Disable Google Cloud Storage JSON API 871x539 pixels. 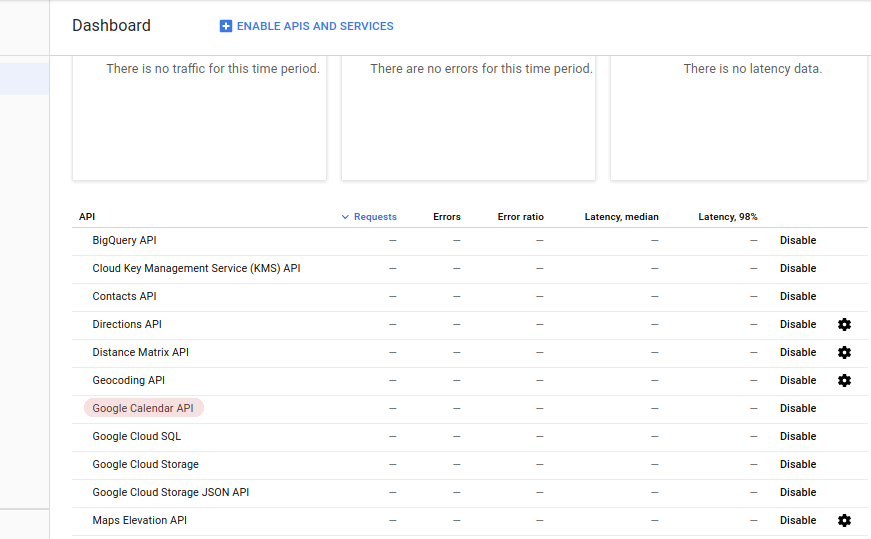[x=798, y=492]
